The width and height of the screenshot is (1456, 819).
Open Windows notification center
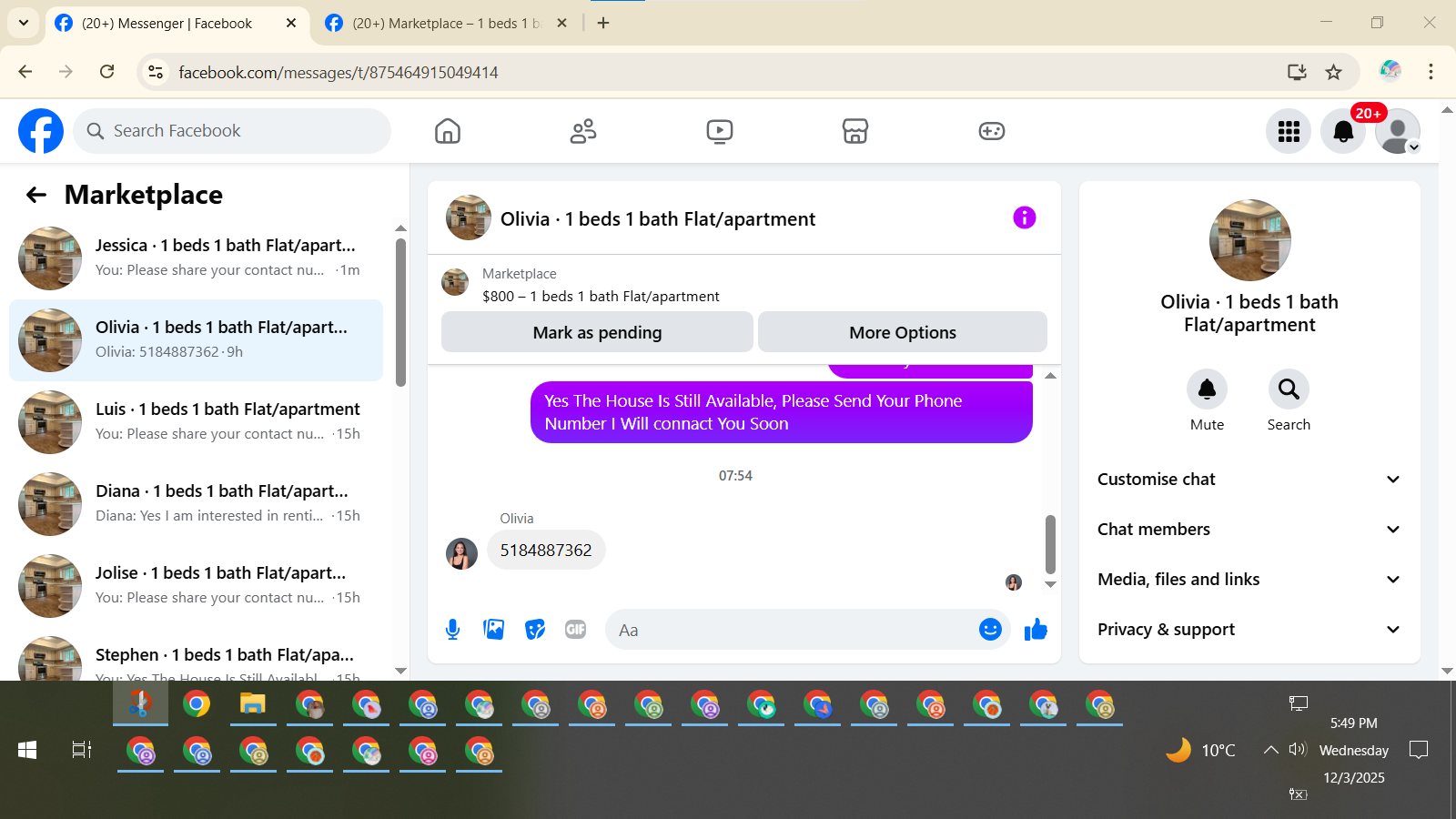pyautogui.click(x=1419, y=750)
